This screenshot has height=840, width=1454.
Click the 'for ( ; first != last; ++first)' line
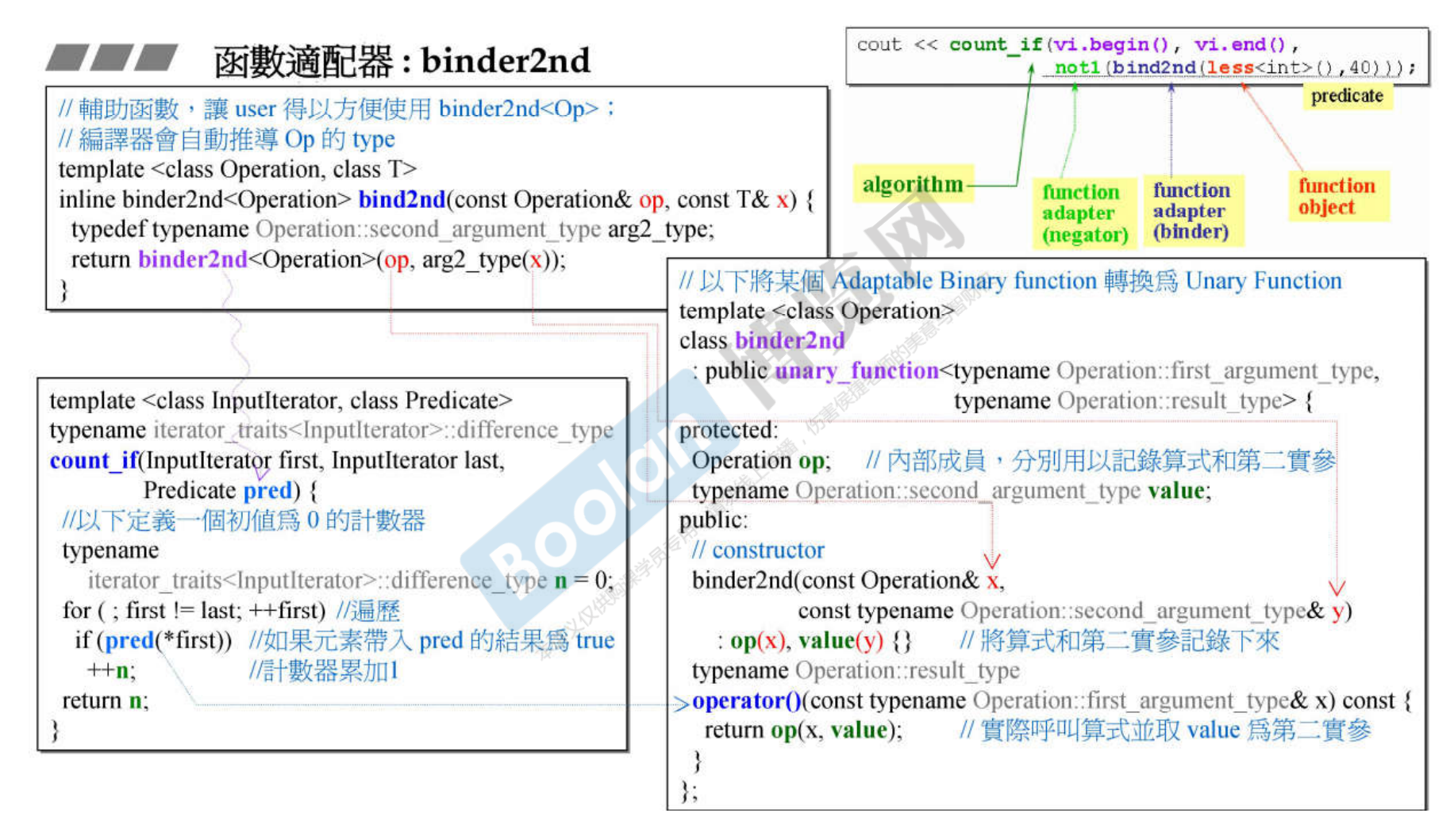[x=194, y=610]
